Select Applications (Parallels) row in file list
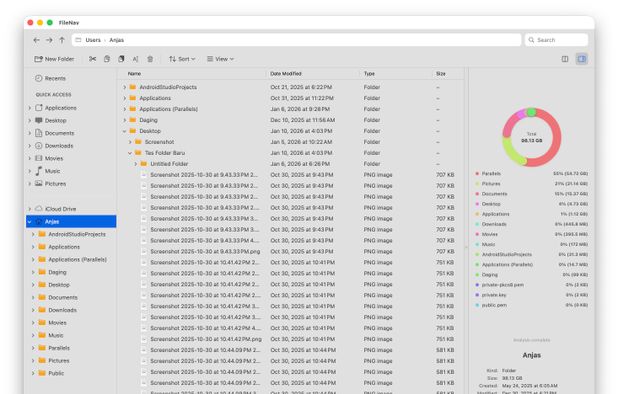The width and height of the screenshot is (618, 394). 291,109
